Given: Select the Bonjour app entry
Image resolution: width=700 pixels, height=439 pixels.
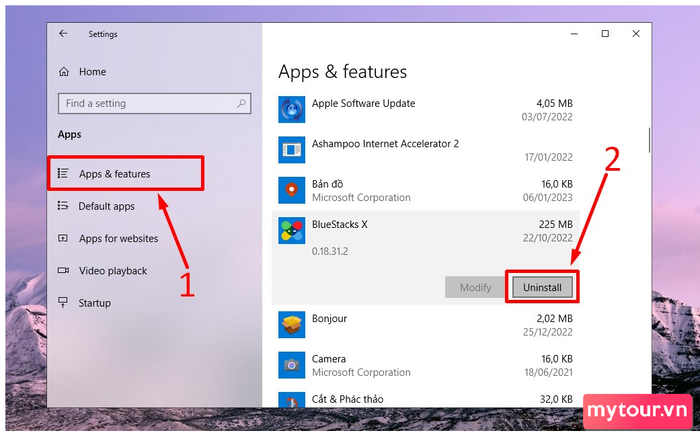Looking at the screenshot, I should click(329, 318).
